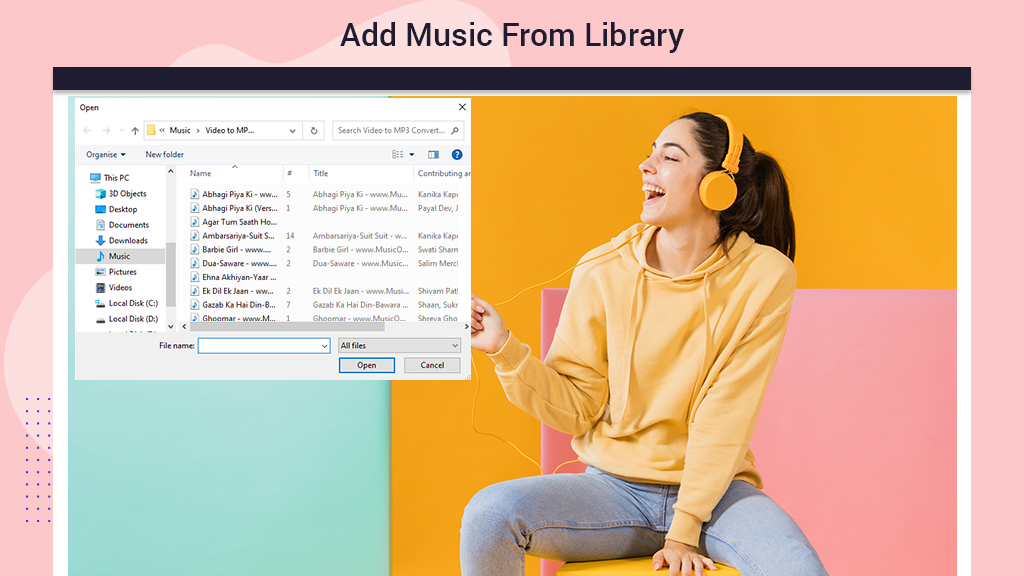Change the file view layout
The width and height of the screenshot is (1024, 576).
[x=397, y=155]
